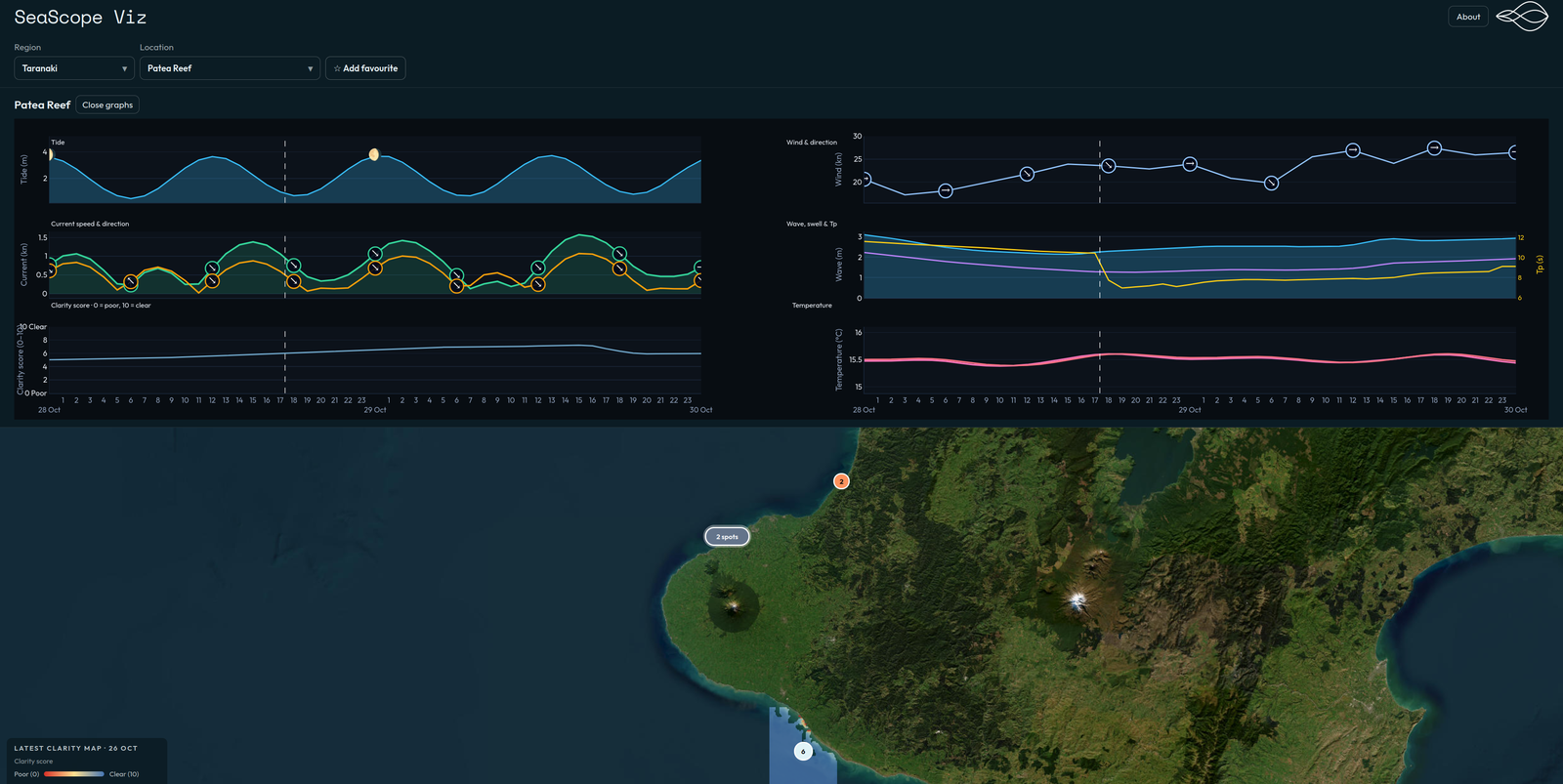Click wind arrow marker at 28 Oct hour 6
This screenshot has width=1563, height=784.
pos(946,190)
